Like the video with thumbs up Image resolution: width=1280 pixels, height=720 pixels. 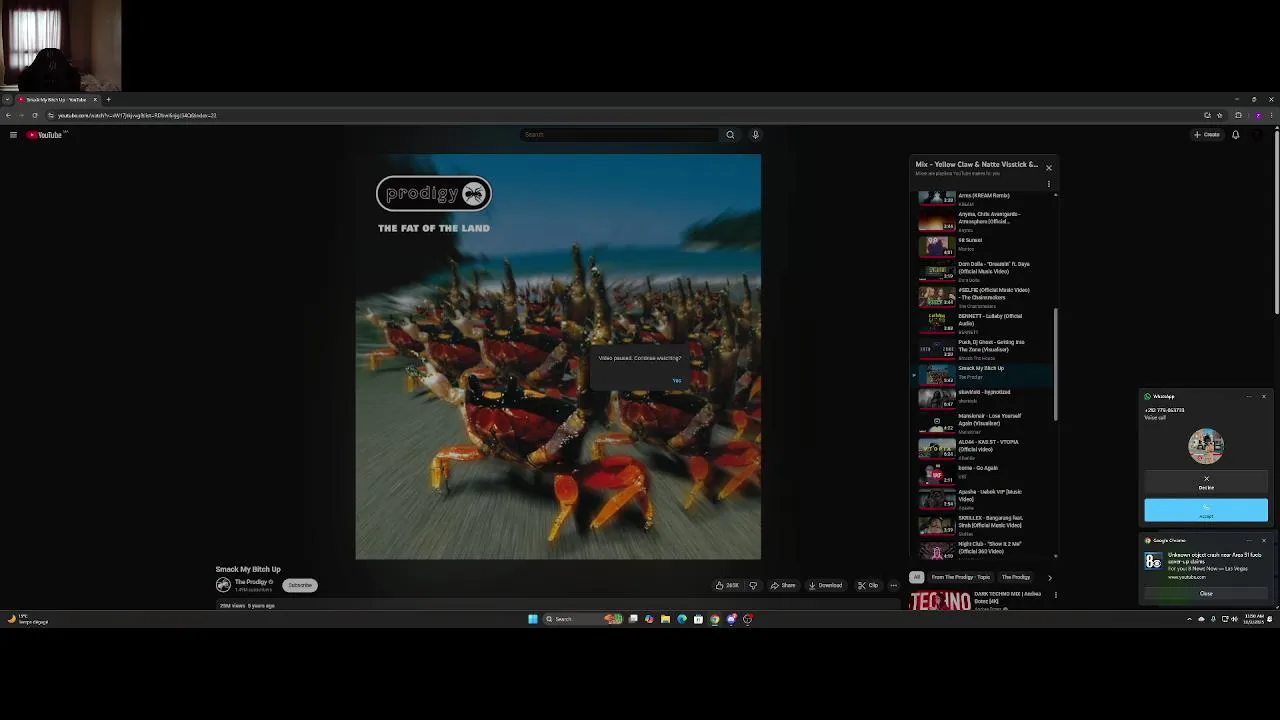[x=727, y=585]
